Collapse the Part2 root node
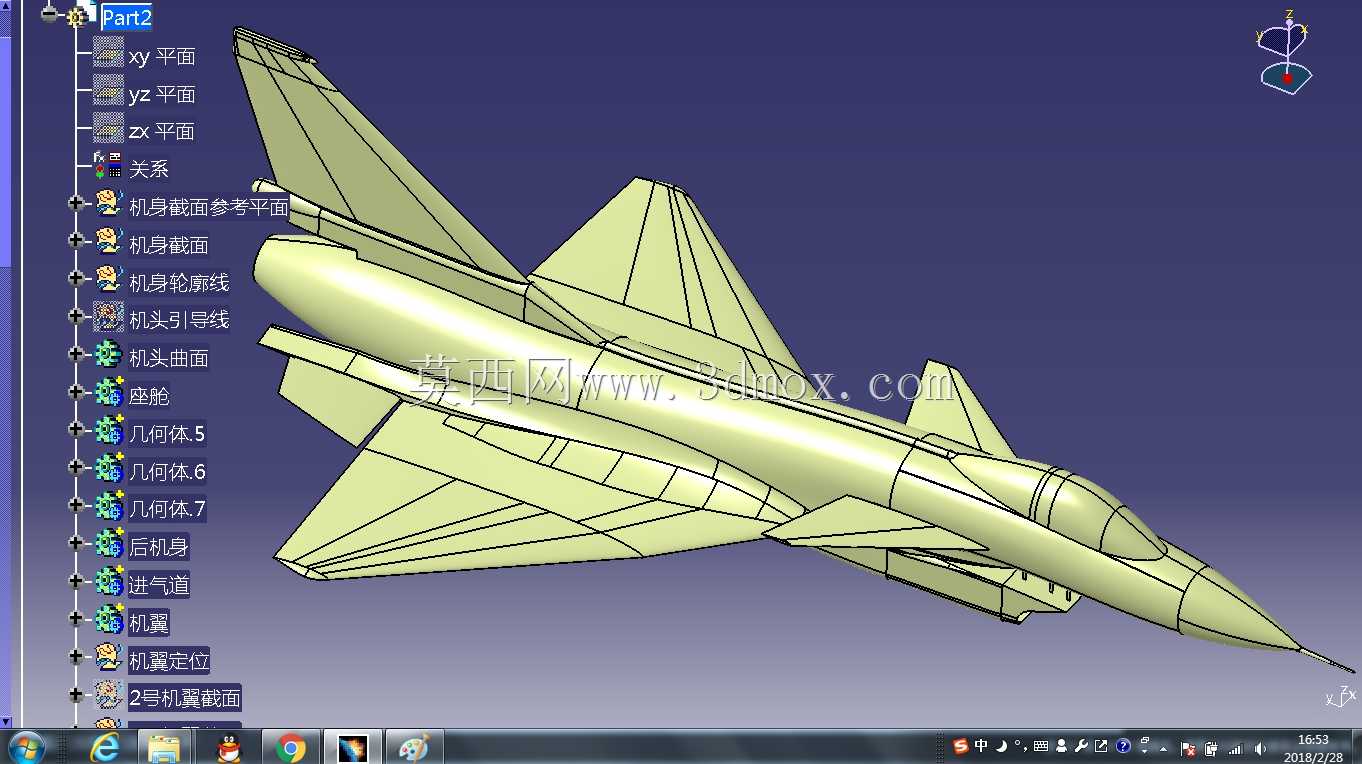 49,14
